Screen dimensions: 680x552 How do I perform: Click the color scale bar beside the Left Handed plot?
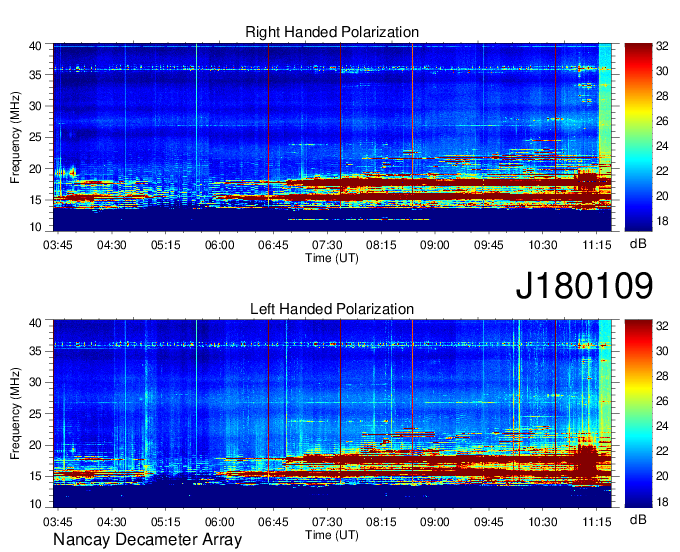(638, 413)
